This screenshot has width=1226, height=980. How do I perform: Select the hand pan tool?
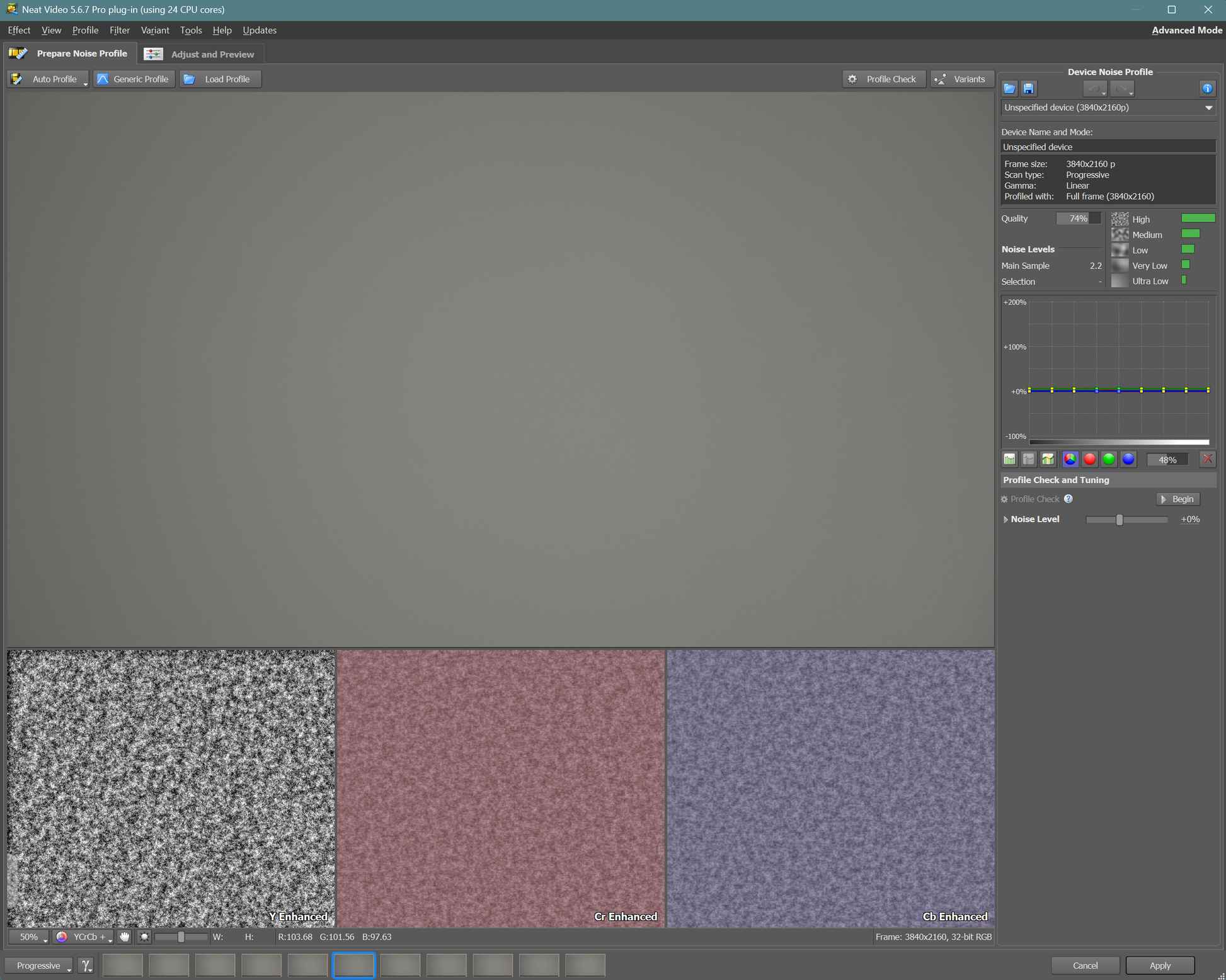(x=125, y=937)
